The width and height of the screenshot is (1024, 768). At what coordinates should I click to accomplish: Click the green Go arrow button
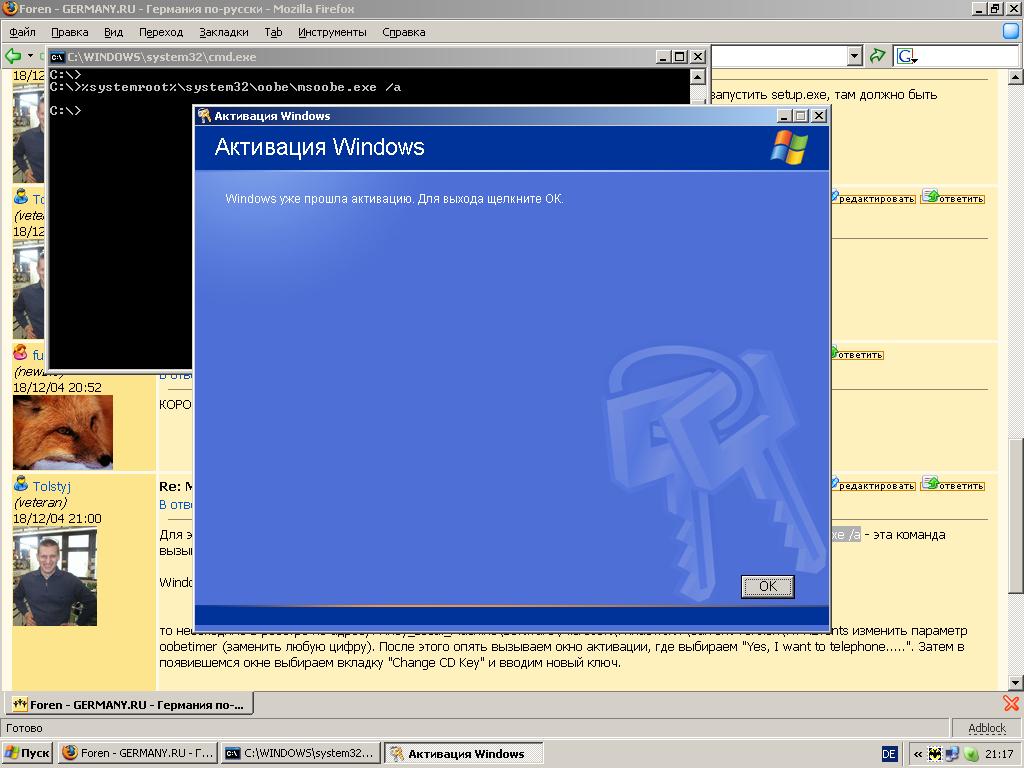click(x=877, y=57)
